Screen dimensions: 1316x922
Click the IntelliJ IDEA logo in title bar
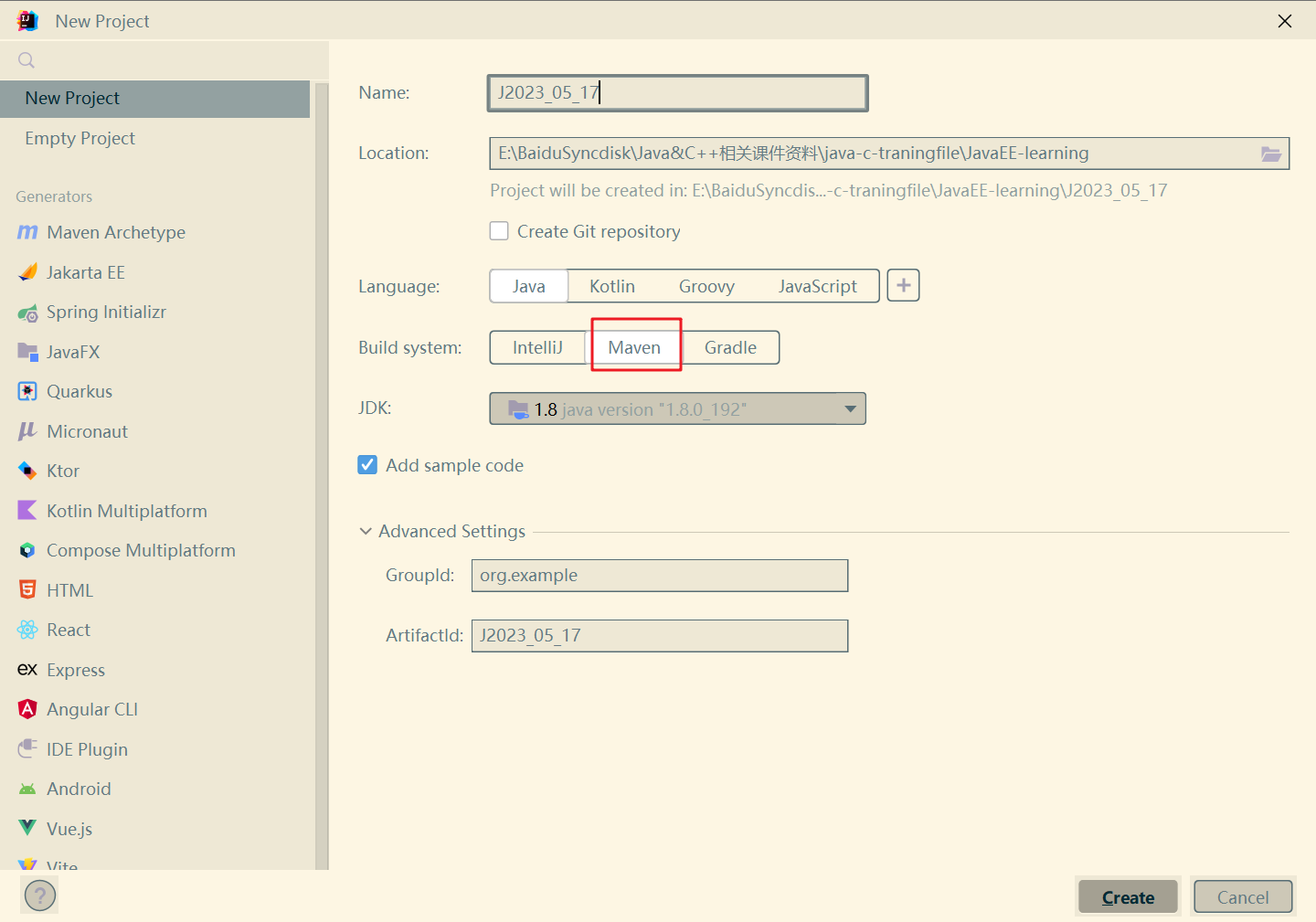coord(27,21)
